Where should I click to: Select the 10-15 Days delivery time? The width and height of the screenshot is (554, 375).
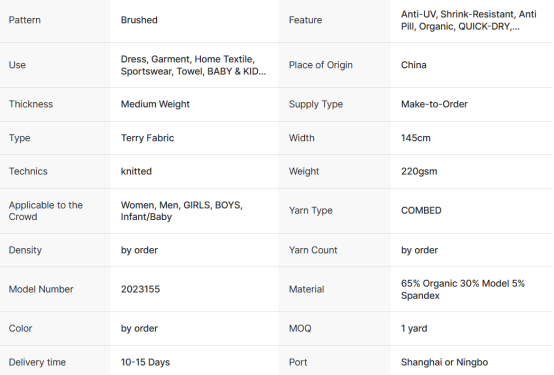pos(145,362)
